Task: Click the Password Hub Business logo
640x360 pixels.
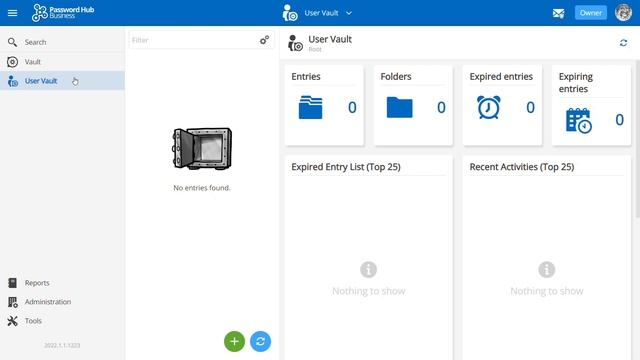Action: (63, 13)
